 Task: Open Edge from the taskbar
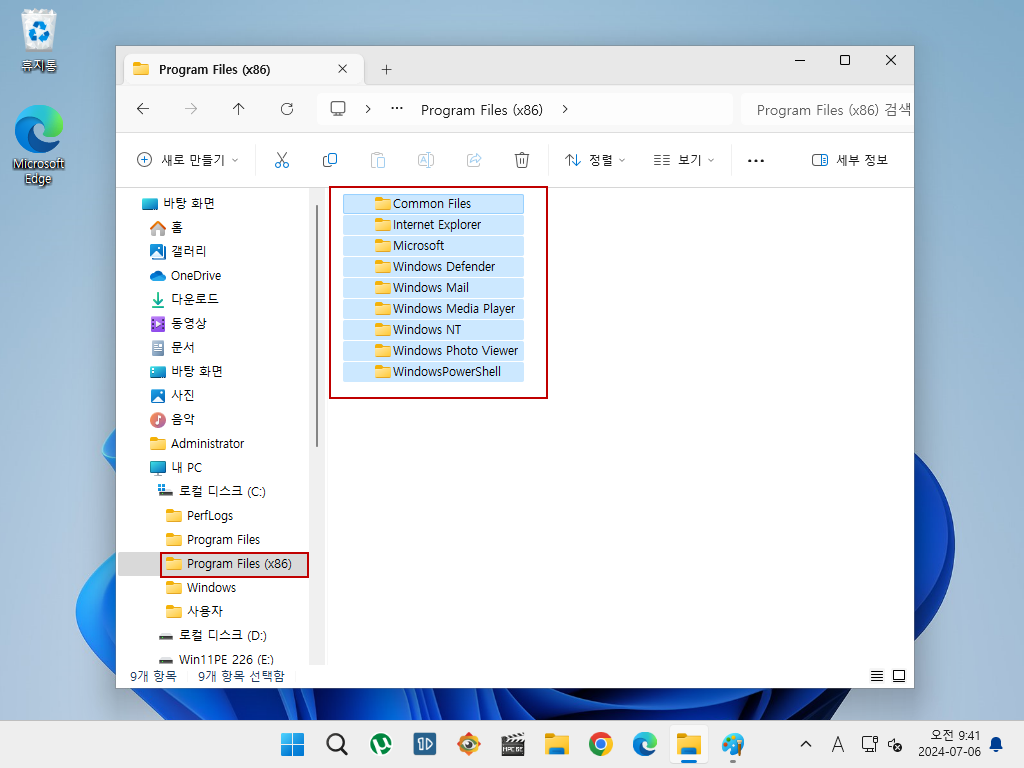[x=645, y=744]
